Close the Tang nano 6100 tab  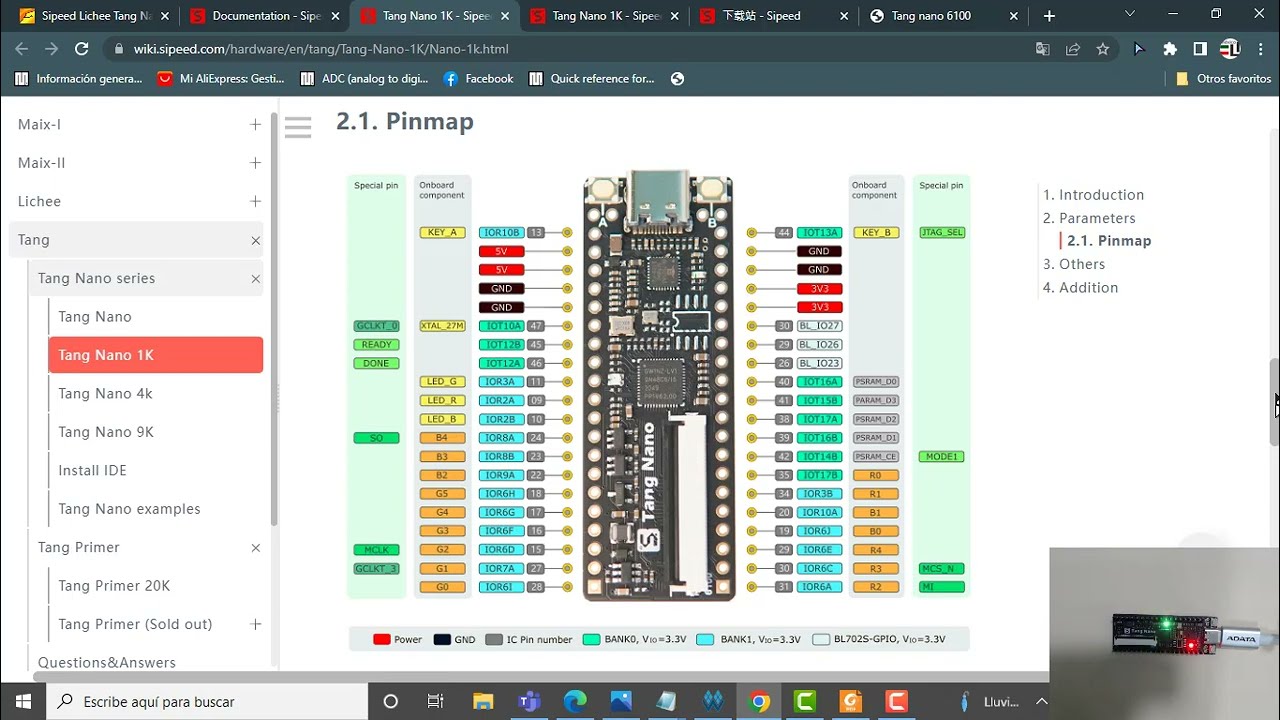pyautogui.click(x=1014, y=16)
